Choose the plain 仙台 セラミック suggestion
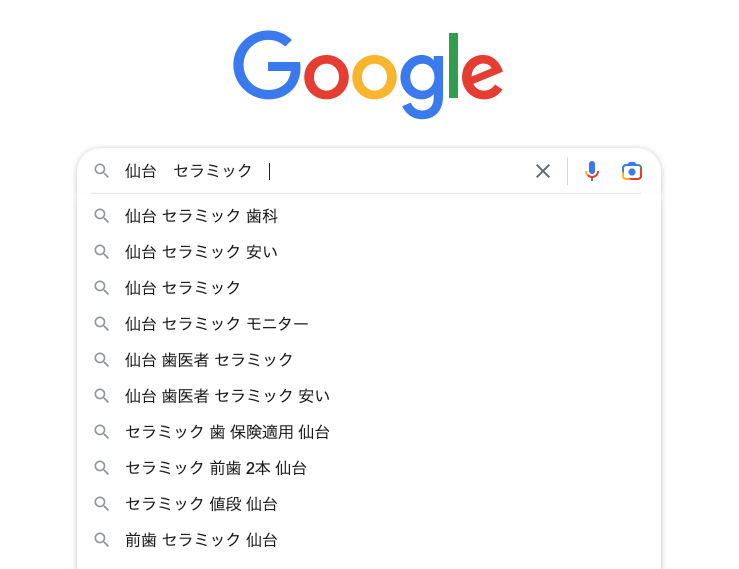 pyautogui.click(x=369, y=288)
